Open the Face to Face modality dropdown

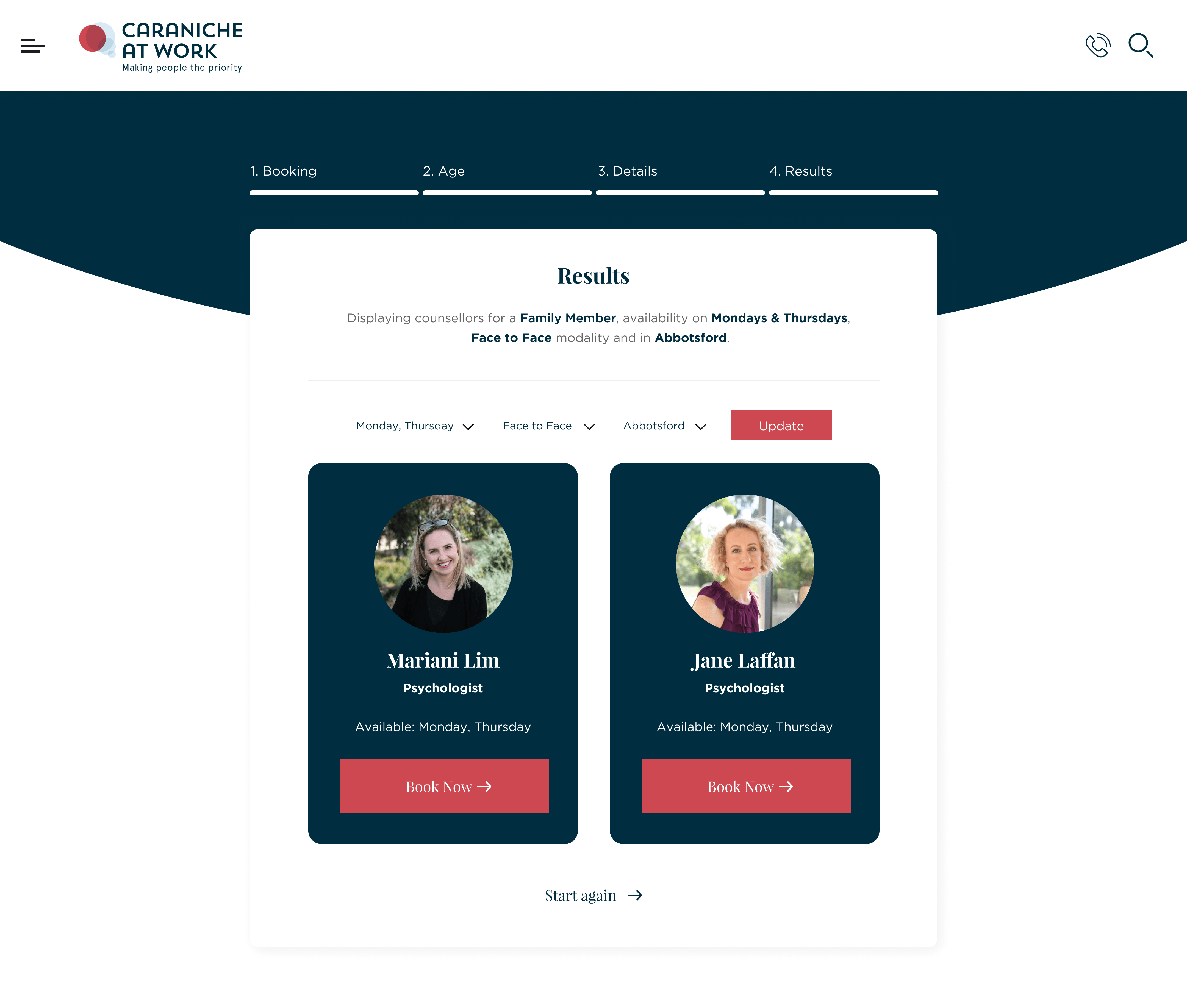[549, 426]
